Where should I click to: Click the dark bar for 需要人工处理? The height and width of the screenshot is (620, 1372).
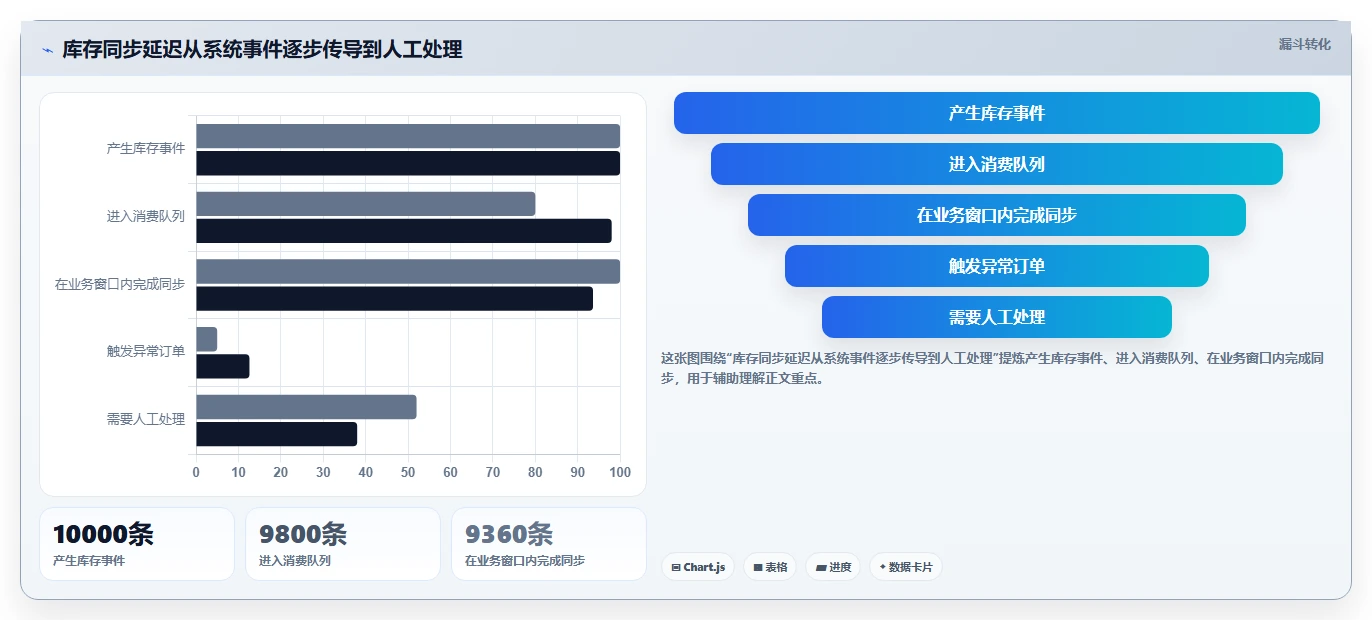tap(276, 434)
